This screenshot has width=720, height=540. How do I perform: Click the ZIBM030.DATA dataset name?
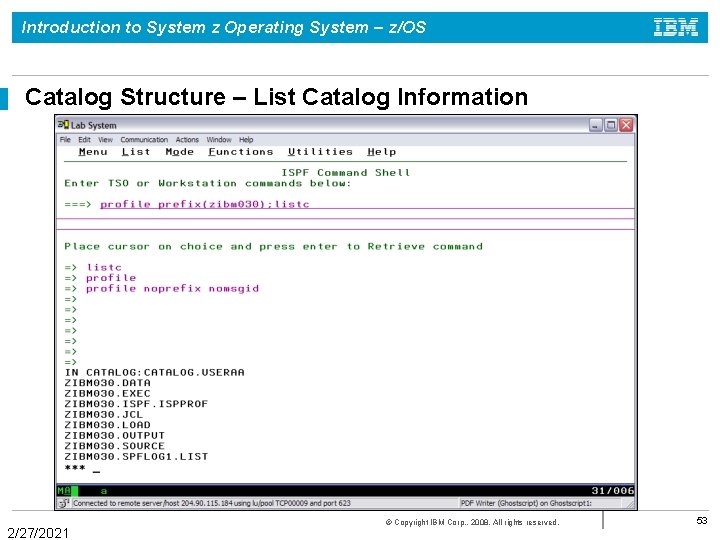coord(107,383)
